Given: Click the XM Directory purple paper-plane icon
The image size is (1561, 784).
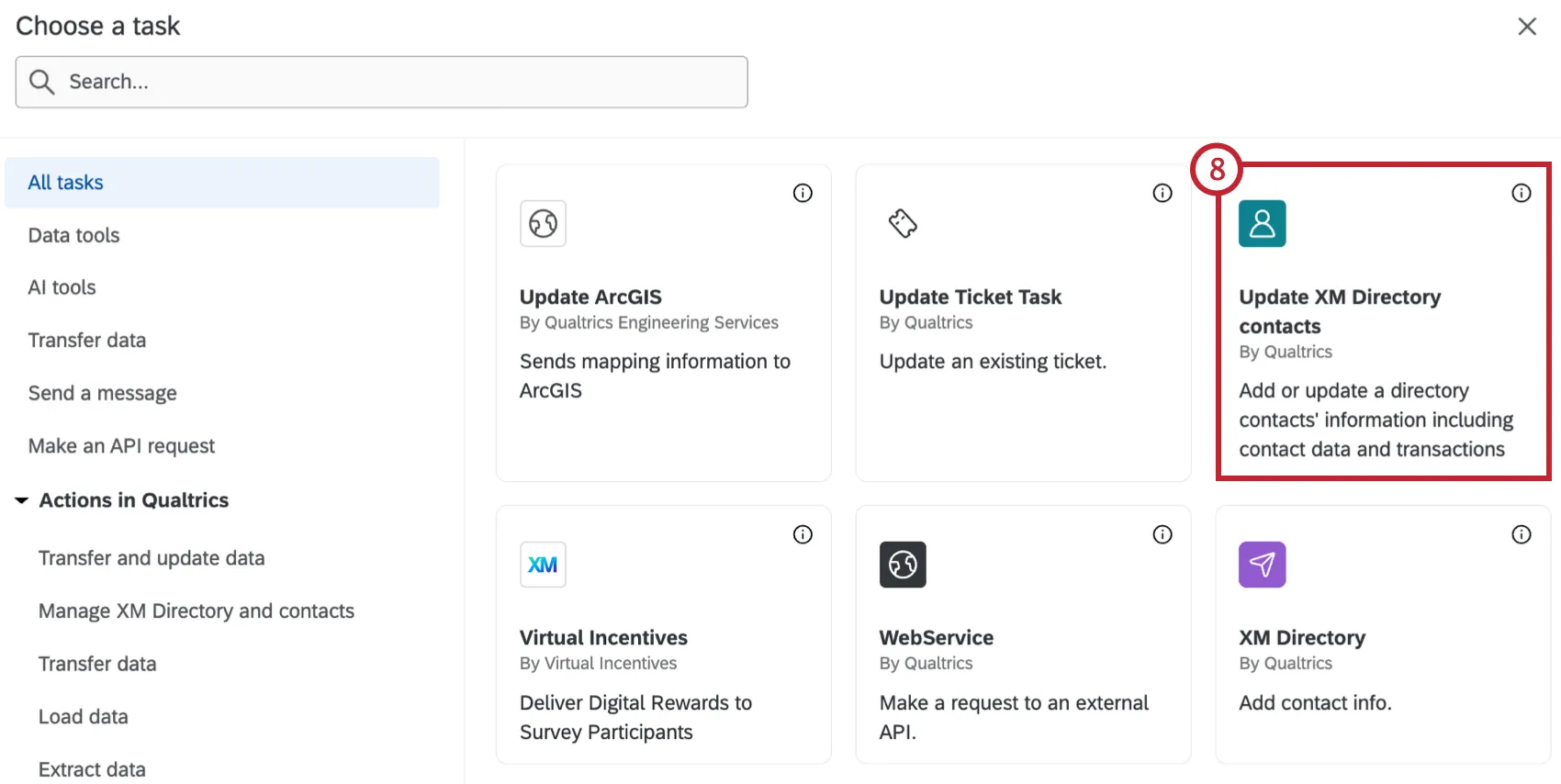Looking at the screenshot, I should coord(1262,565).
